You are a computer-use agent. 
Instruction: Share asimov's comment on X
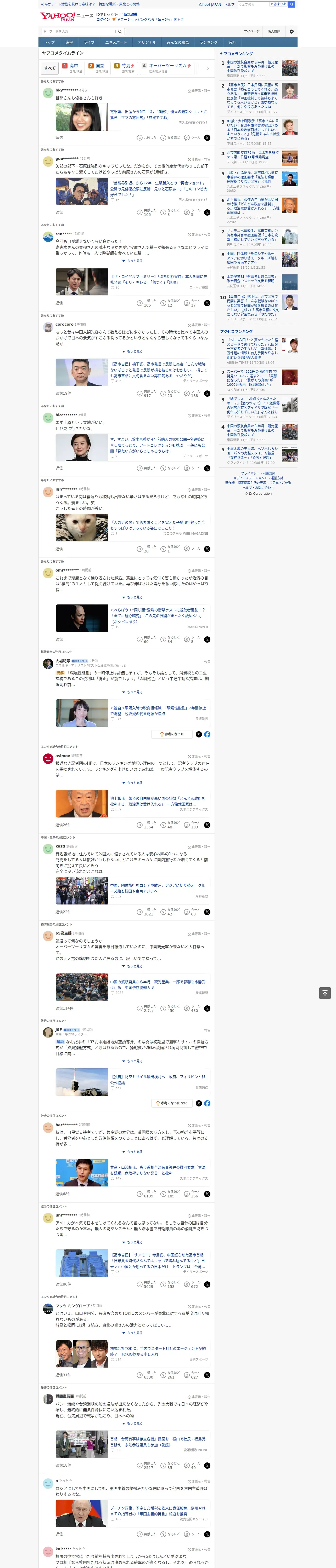[207, 825]
